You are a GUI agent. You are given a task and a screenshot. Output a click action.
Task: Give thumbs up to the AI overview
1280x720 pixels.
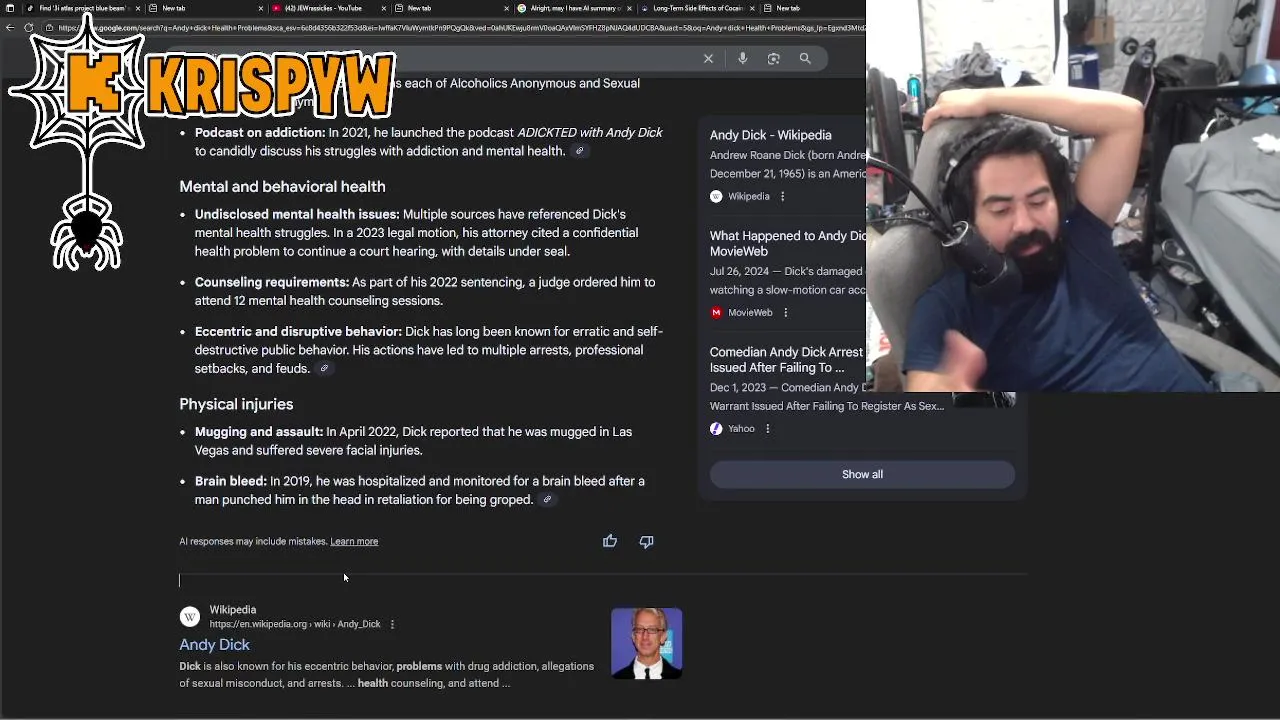point(610,541)
